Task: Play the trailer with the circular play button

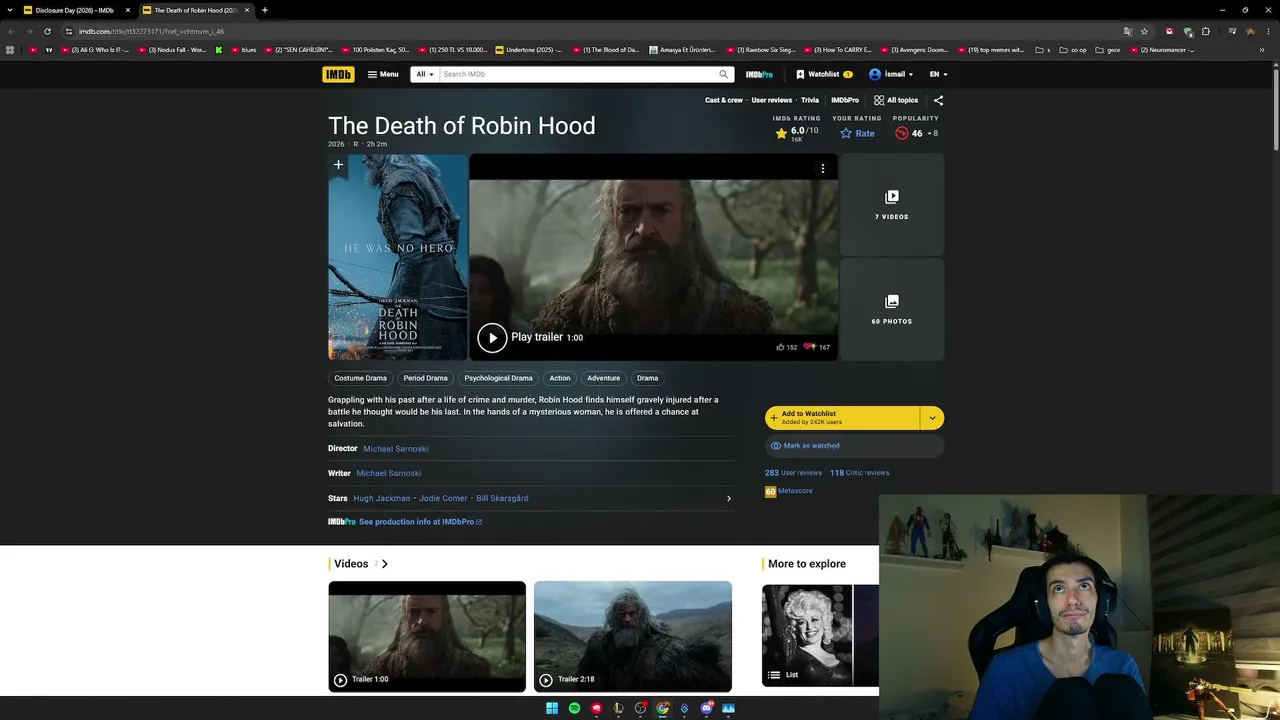Action: pos(492,338)
